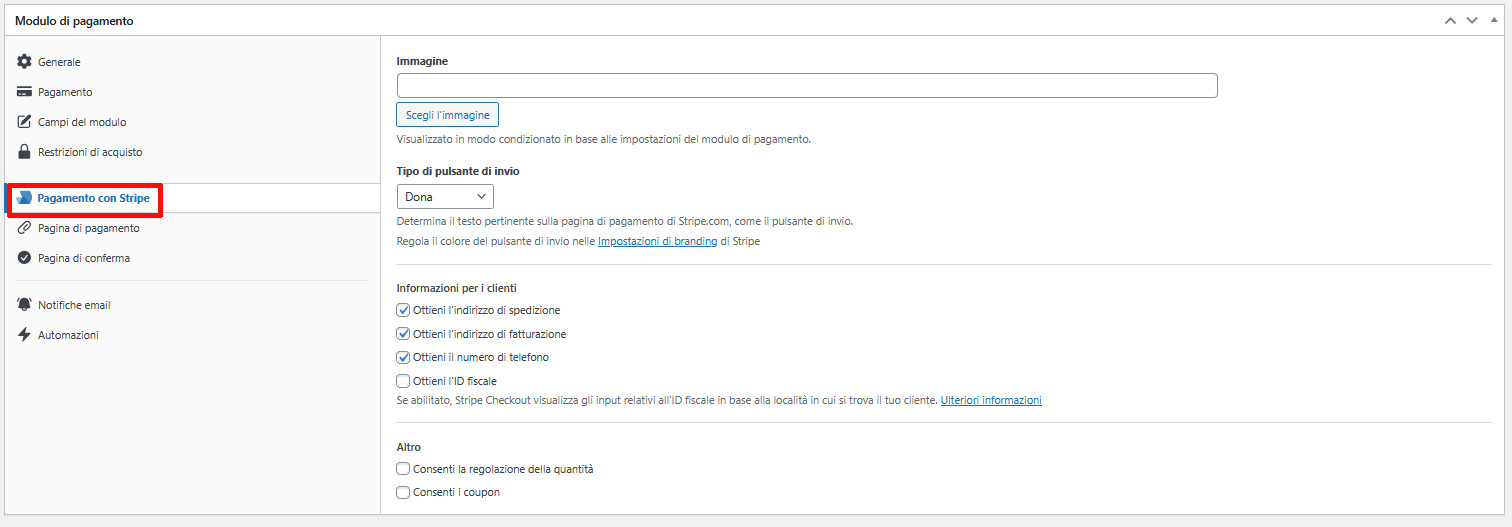Open the Tipo di pulsante di invio dropdown

pyautogui.click(x=445, y=197)
